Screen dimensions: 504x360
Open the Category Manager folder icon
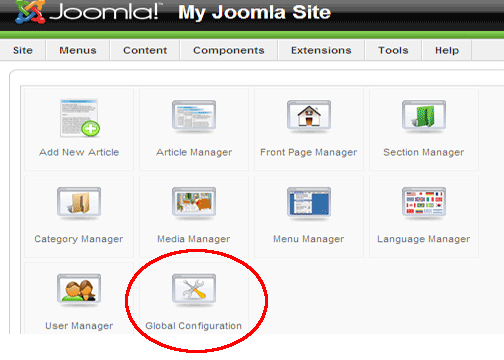[x=79, y=202]
